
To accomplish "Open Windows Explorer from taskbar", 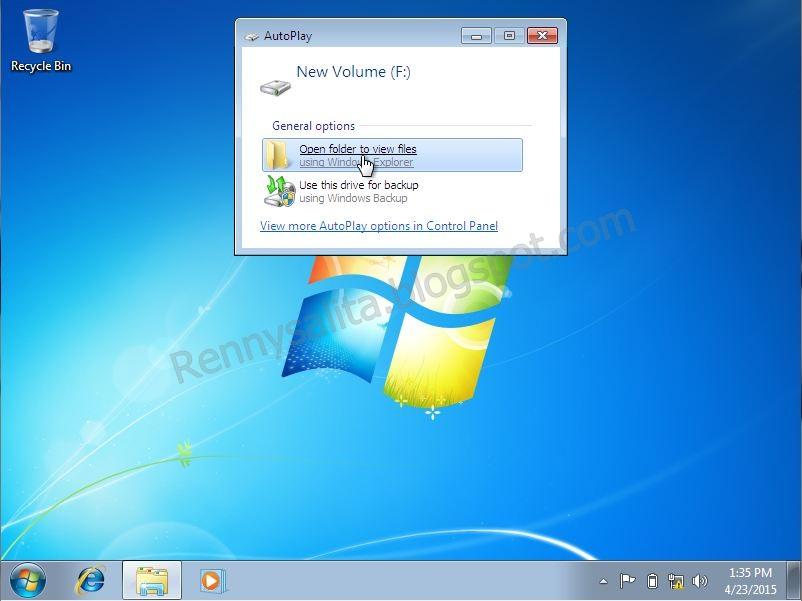I will 152,581.
